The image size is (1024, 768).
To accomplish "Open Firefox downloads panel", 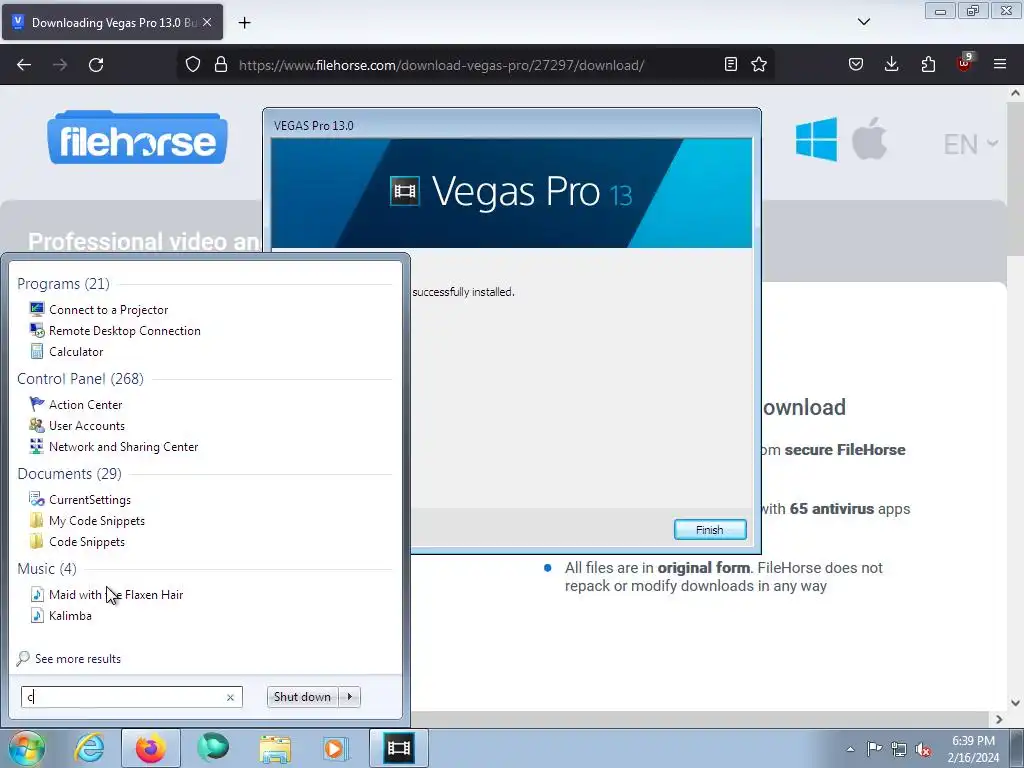I will point(891,64).
